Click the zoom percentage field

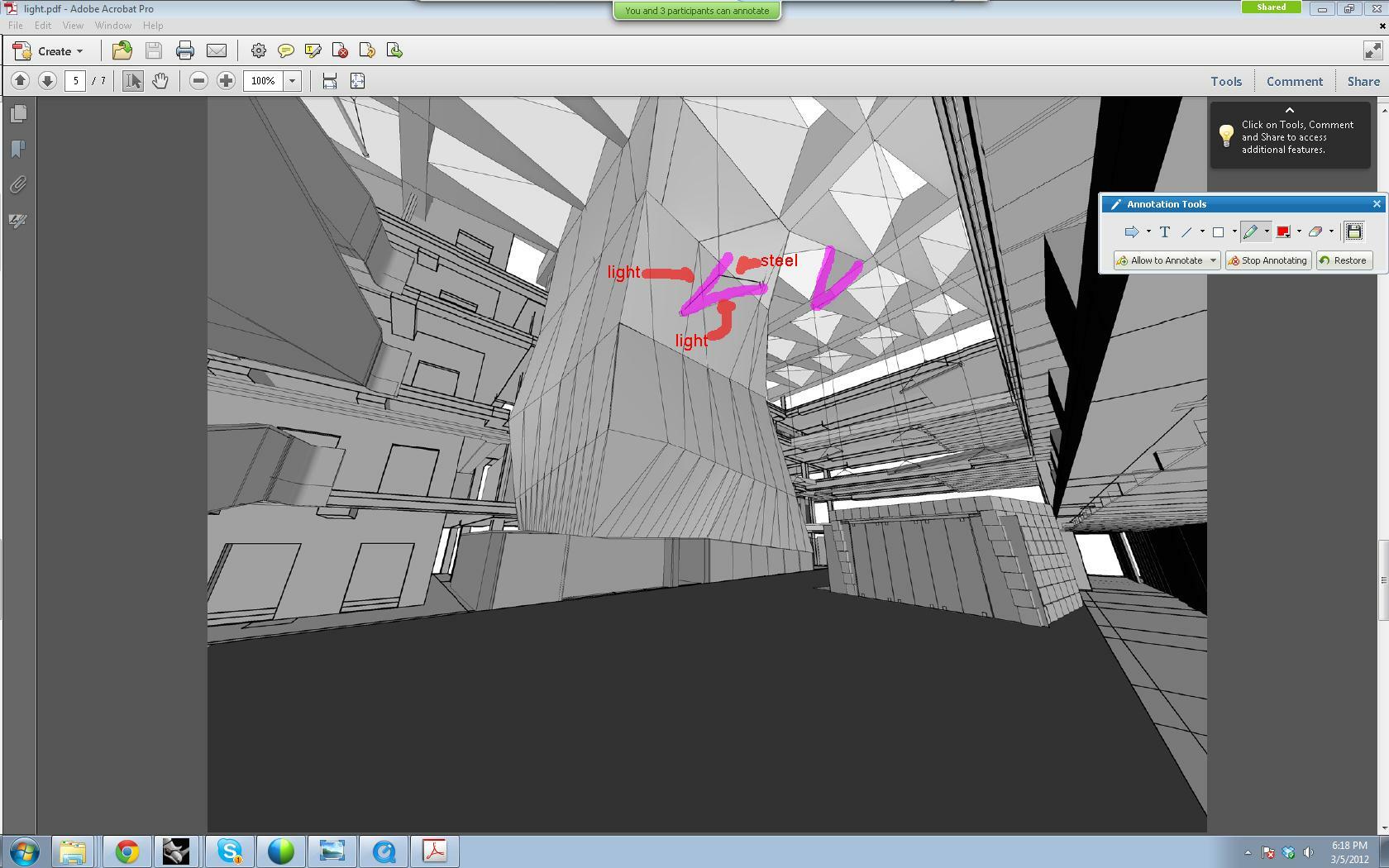pos(264,81)
